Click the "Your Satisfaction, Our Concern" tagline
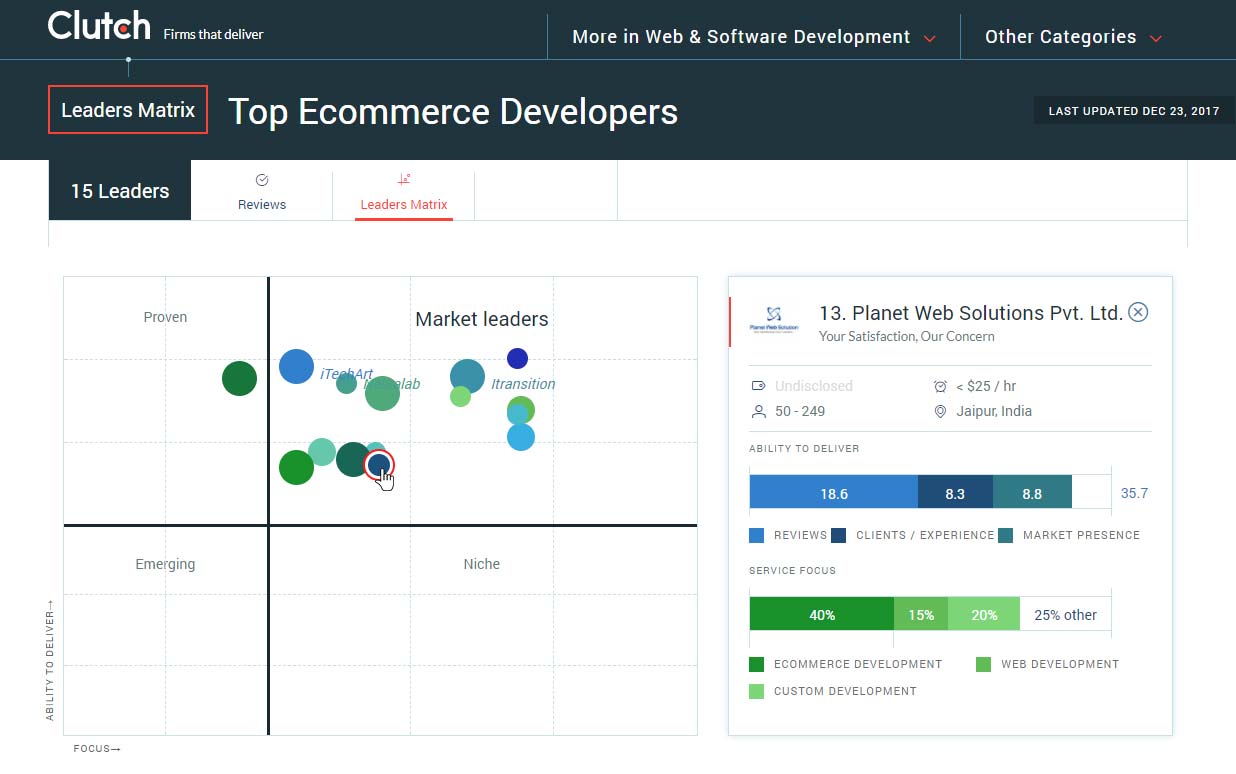1236x774 pixels. (907, 337)
